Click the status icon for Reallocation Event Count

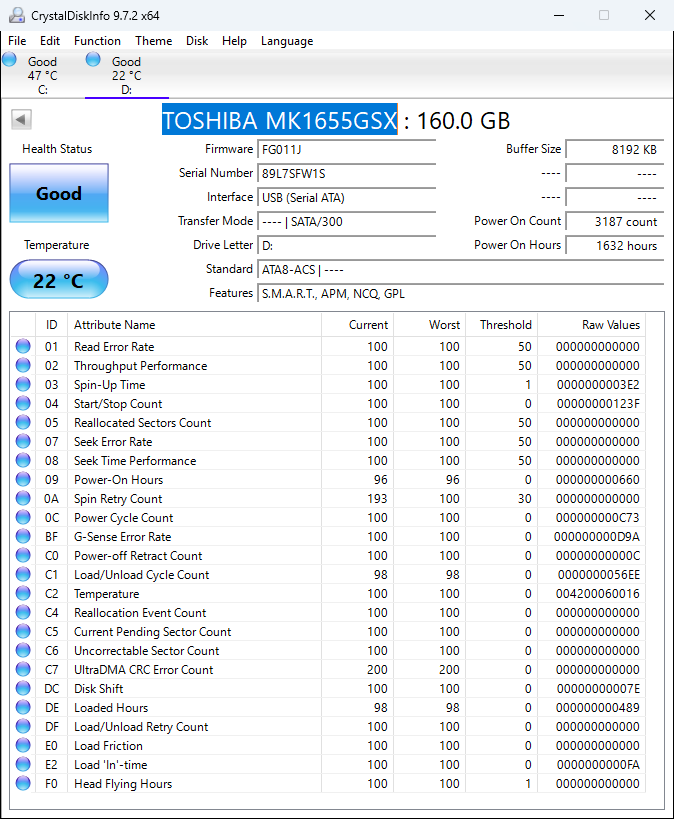23,612
